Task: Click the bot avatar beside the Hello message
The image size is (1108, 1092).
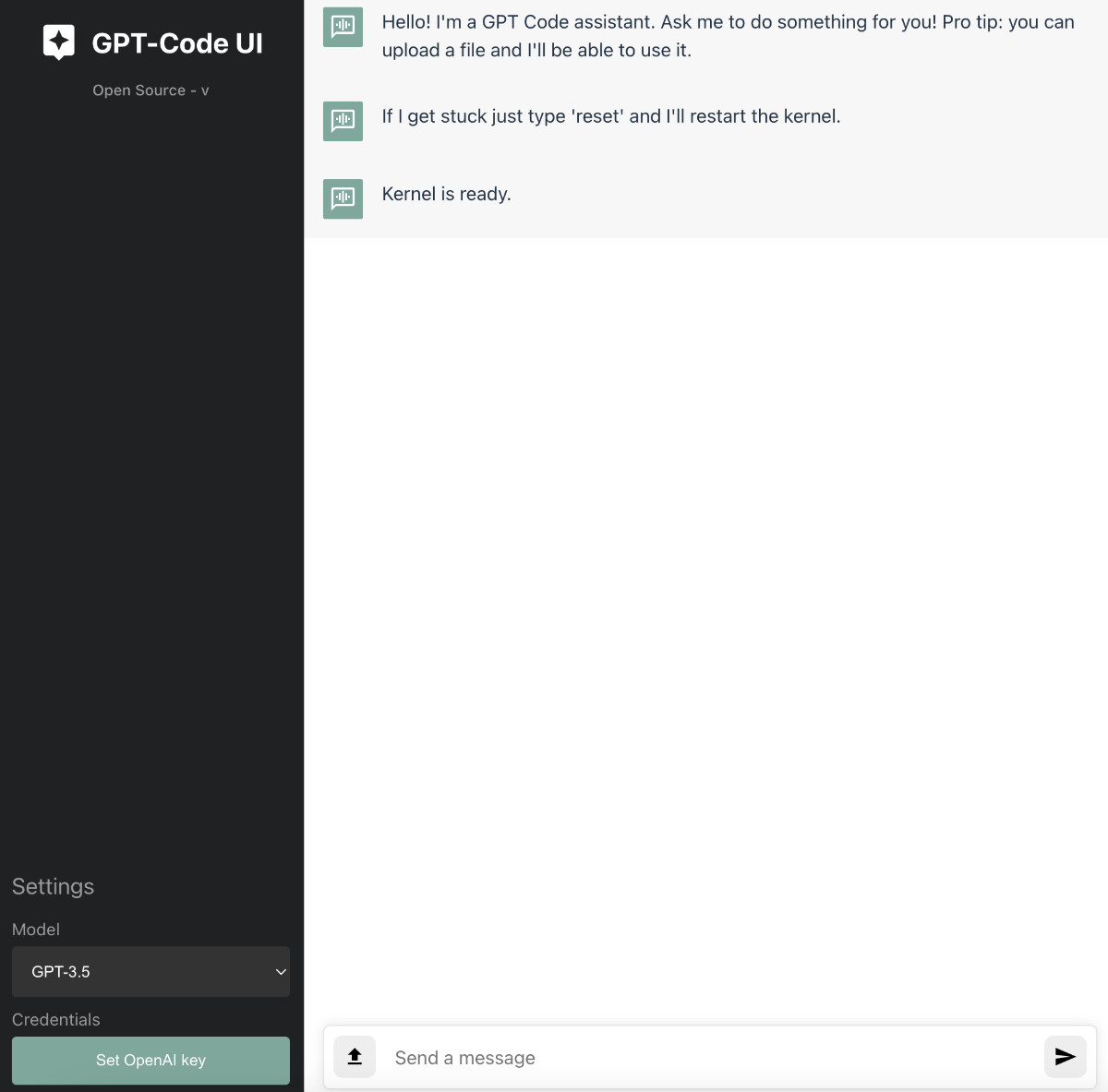Action: (x=343, y=27)
